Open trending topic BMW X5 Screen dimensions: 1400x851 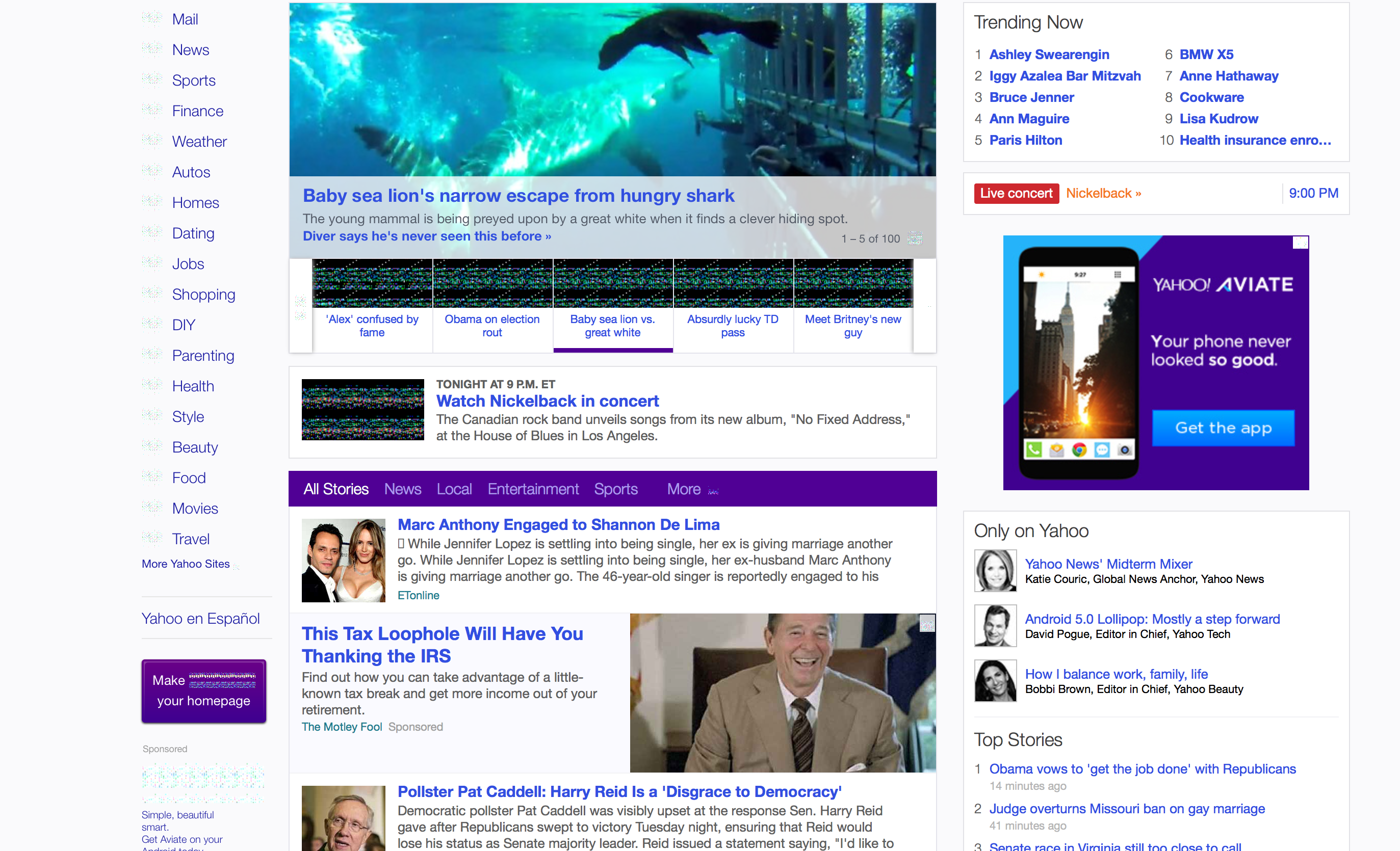1206,55
